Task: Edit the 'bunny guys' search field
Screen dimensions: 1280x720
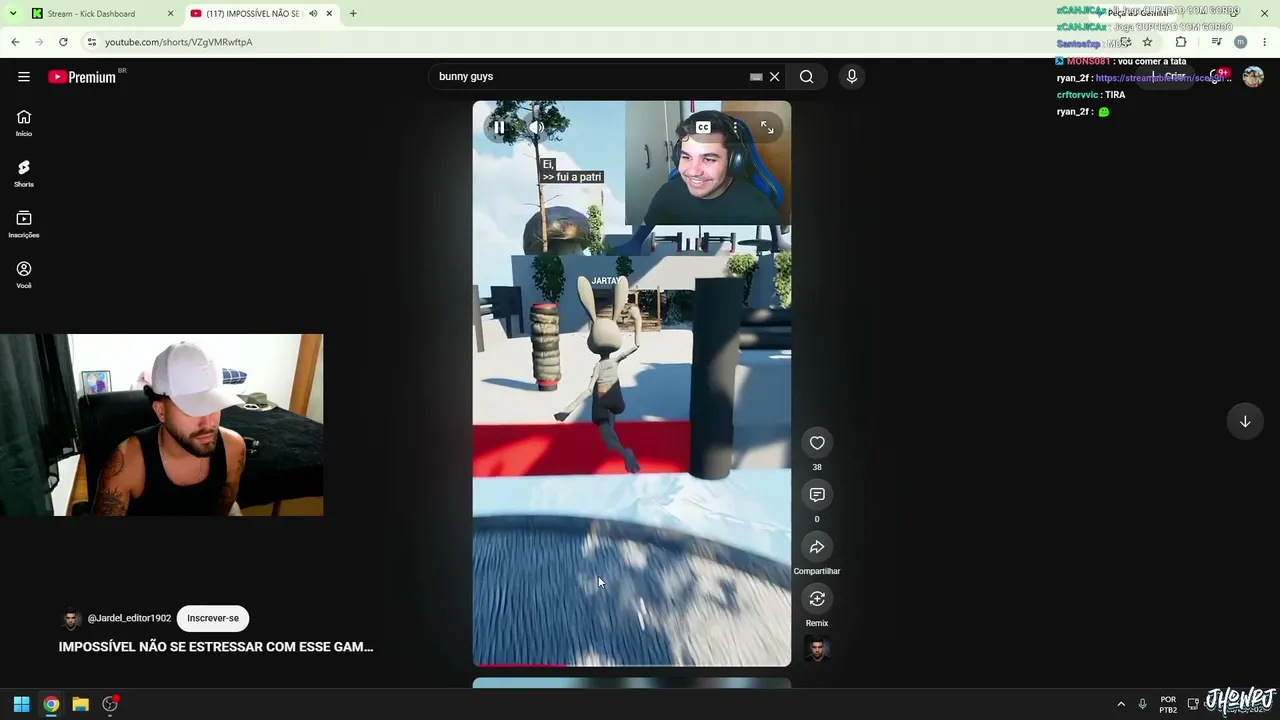Action: pyautogui.click(x=590, y=77)
